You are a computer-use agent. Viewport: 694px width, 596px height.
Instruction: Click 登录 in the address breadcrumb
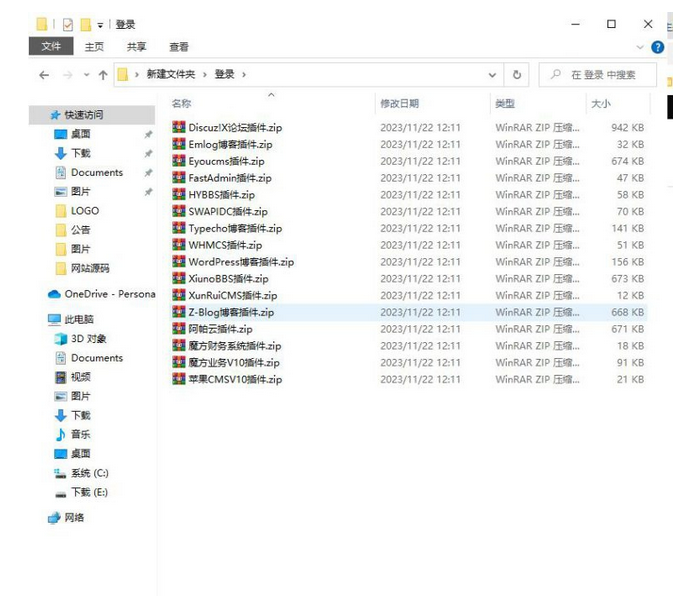tap(224, 74)
